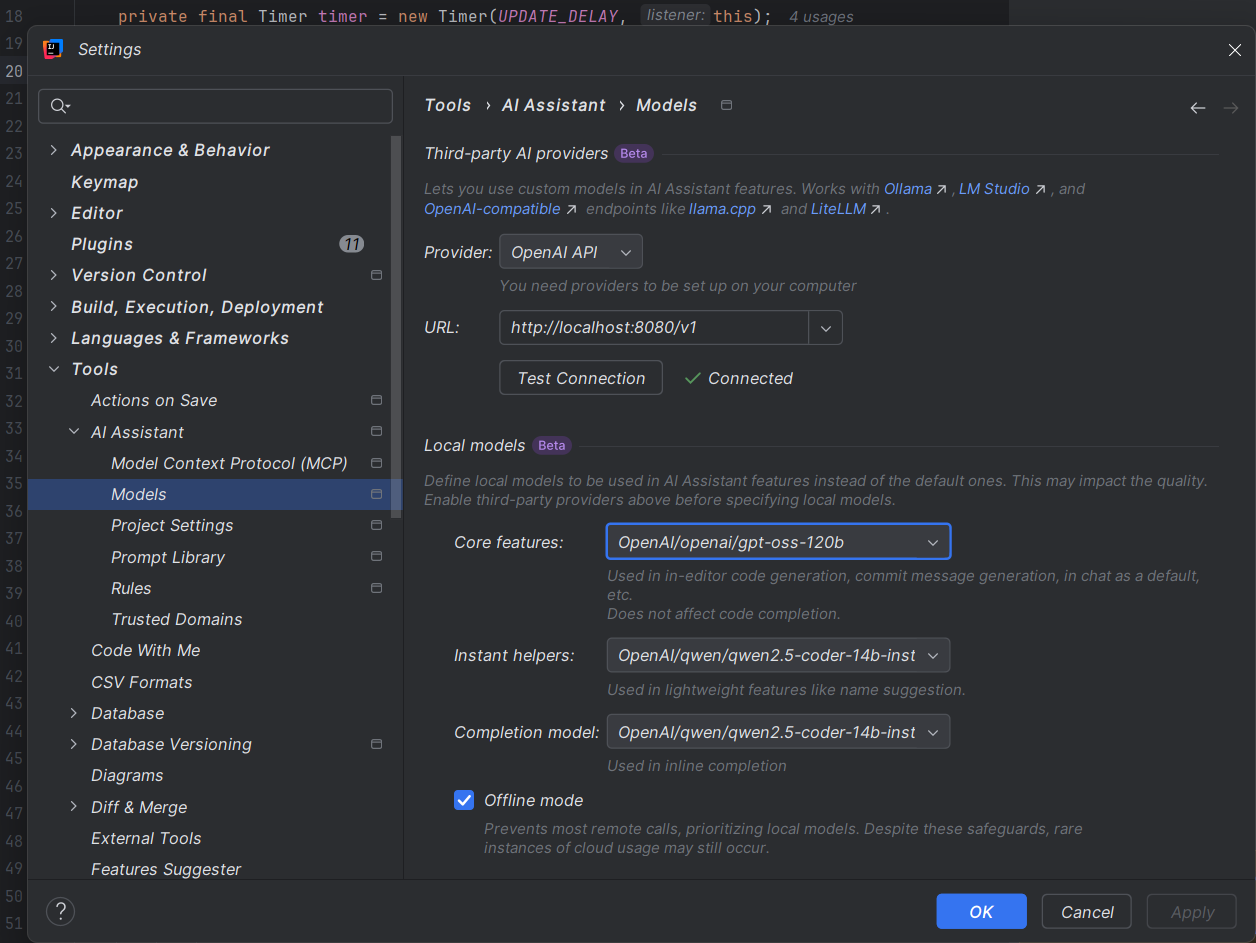Expand the Editor settings section

coord(54,213)
